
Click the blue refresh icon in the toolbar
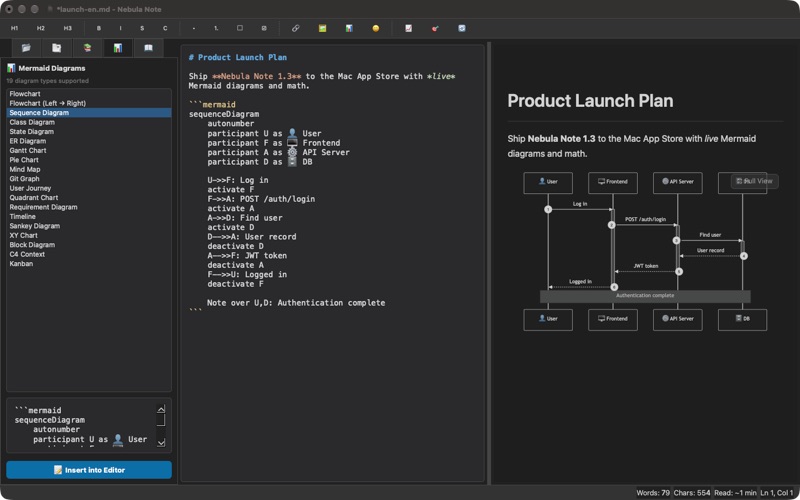tap(462, 29)
